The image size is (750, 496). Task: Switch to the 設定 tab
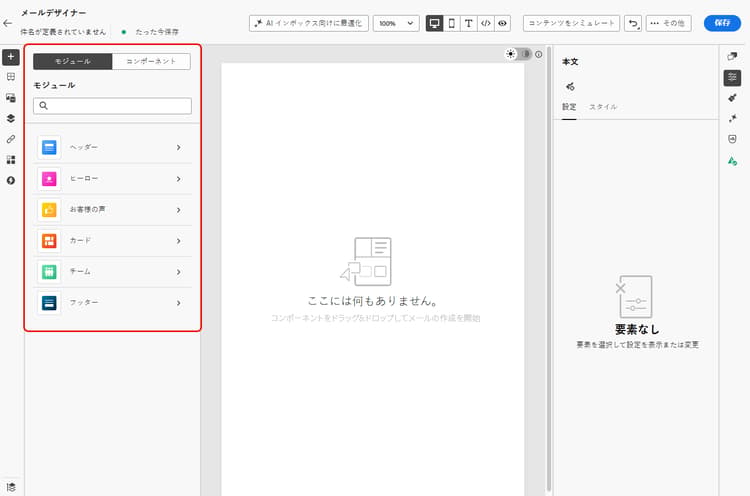coord(569,107)
